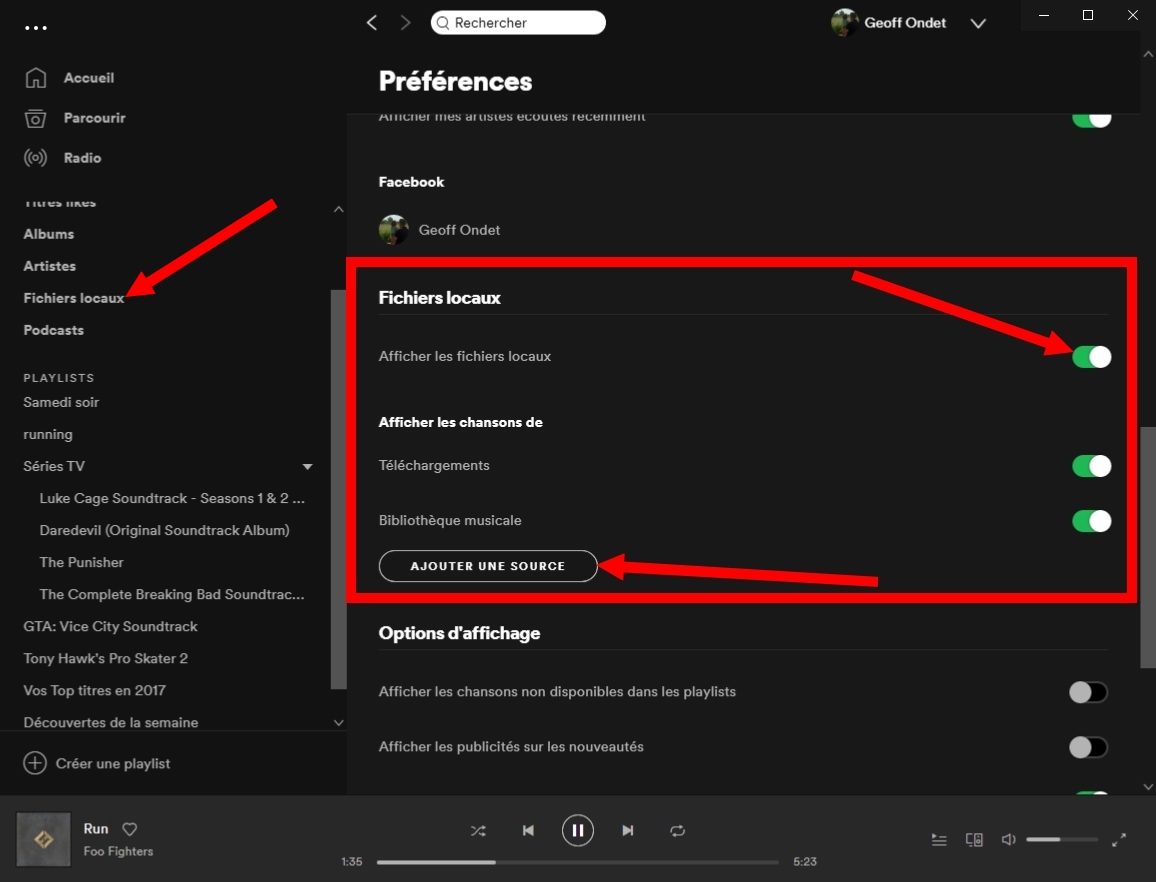Open the play queue icon

[939, 840]
